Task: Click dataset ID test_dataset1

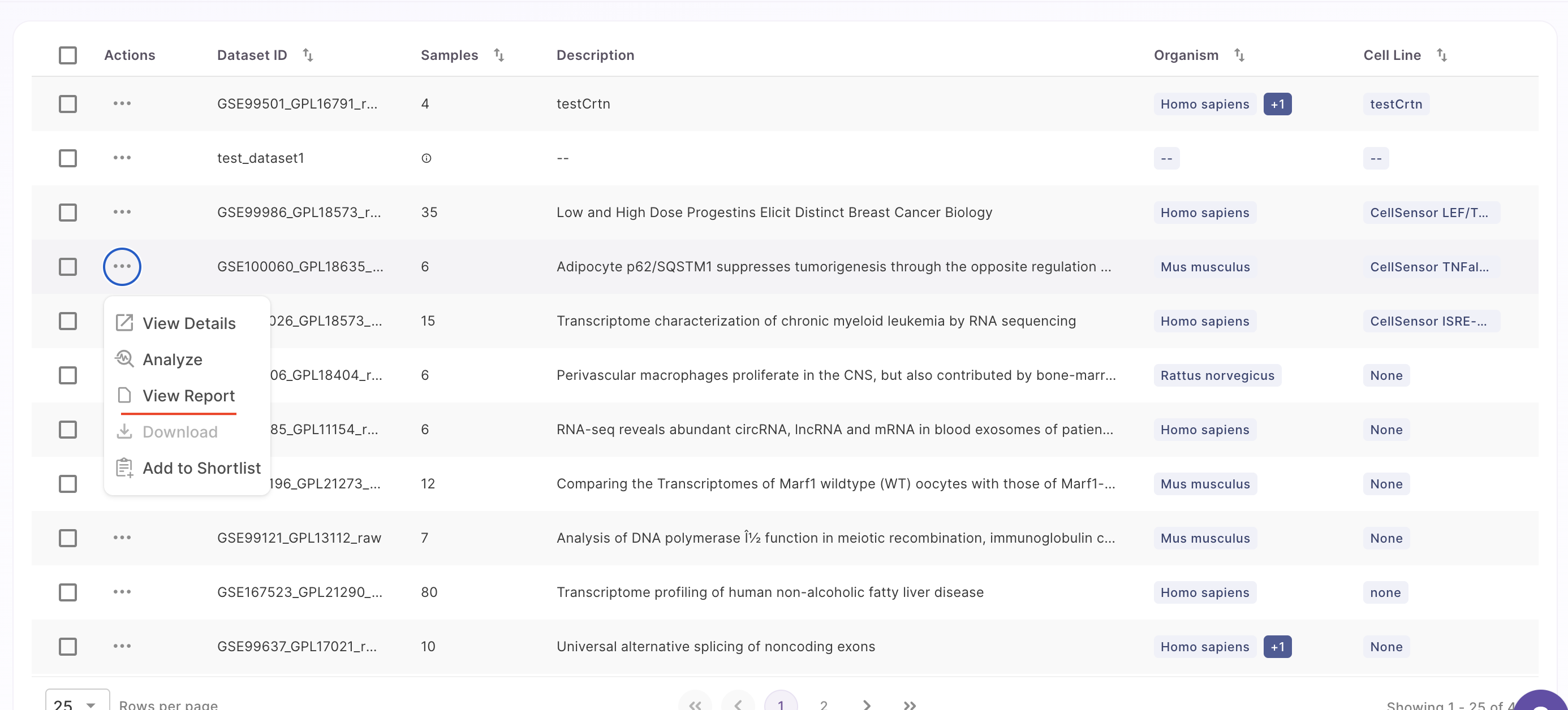Action: pyautogui.click(x=261, y=158)
